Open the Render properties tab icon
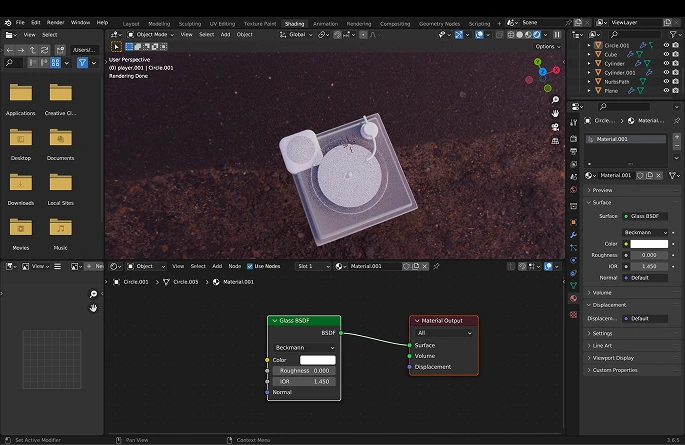 pos(574,139)
